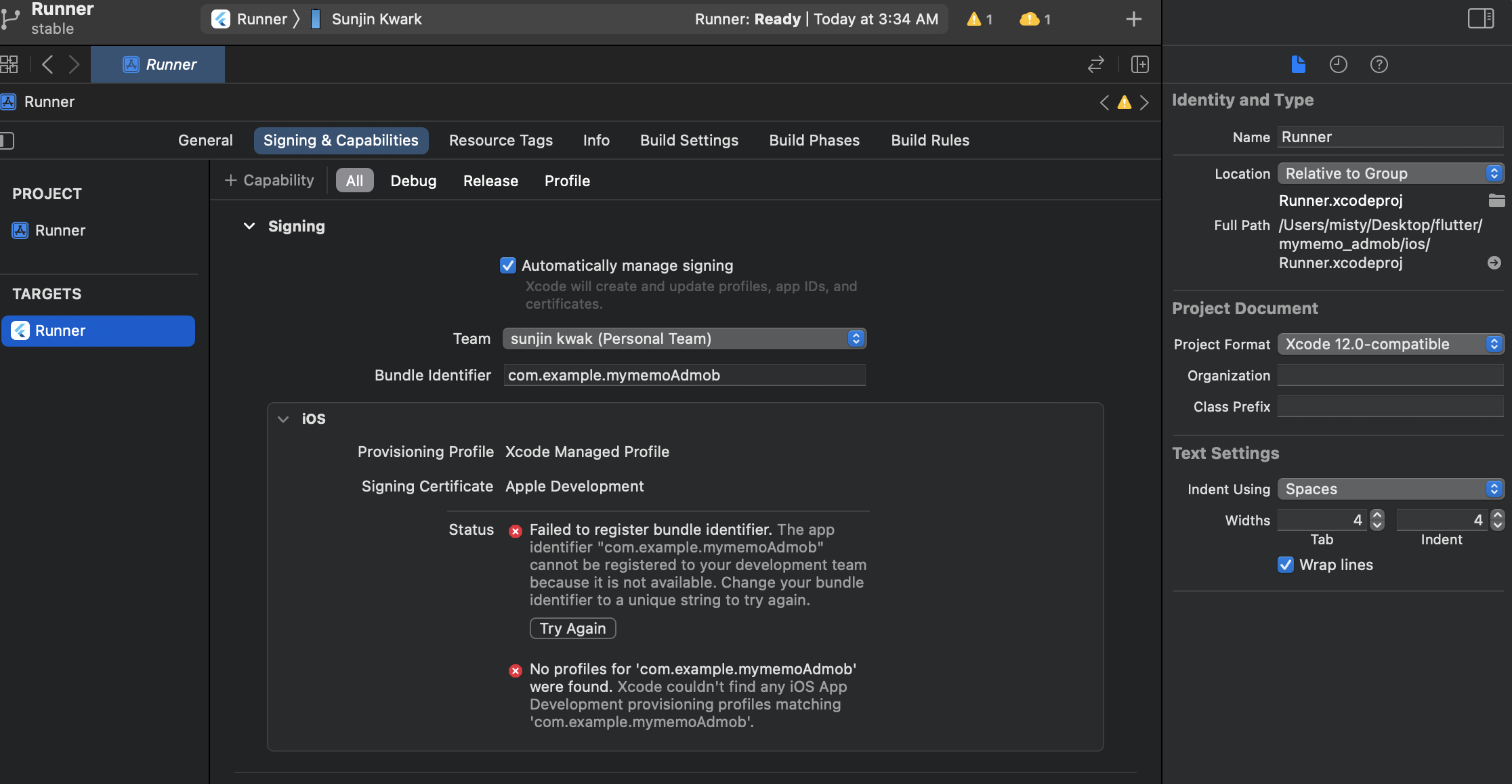The height and width of the screenshot is (784, 1512).
Task: Disable Automatically manage signing
Action: [x=508, y=265]
